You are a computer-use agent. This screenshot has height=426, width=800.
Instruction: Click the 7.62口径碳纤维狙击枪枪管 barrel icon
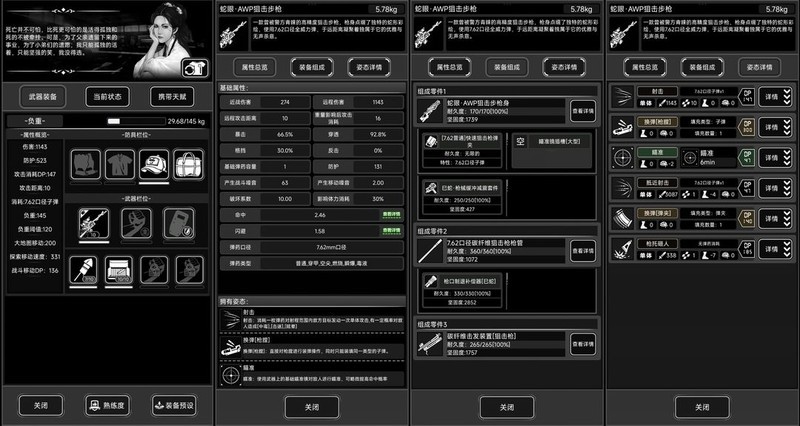430,250
